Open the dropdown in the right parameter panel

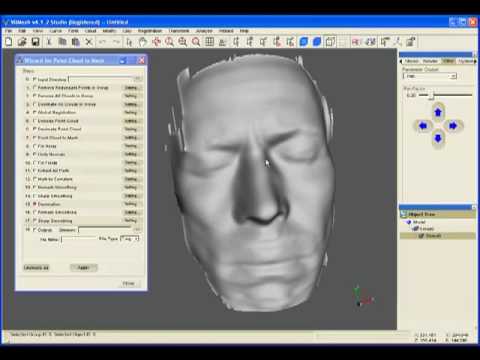430,76
